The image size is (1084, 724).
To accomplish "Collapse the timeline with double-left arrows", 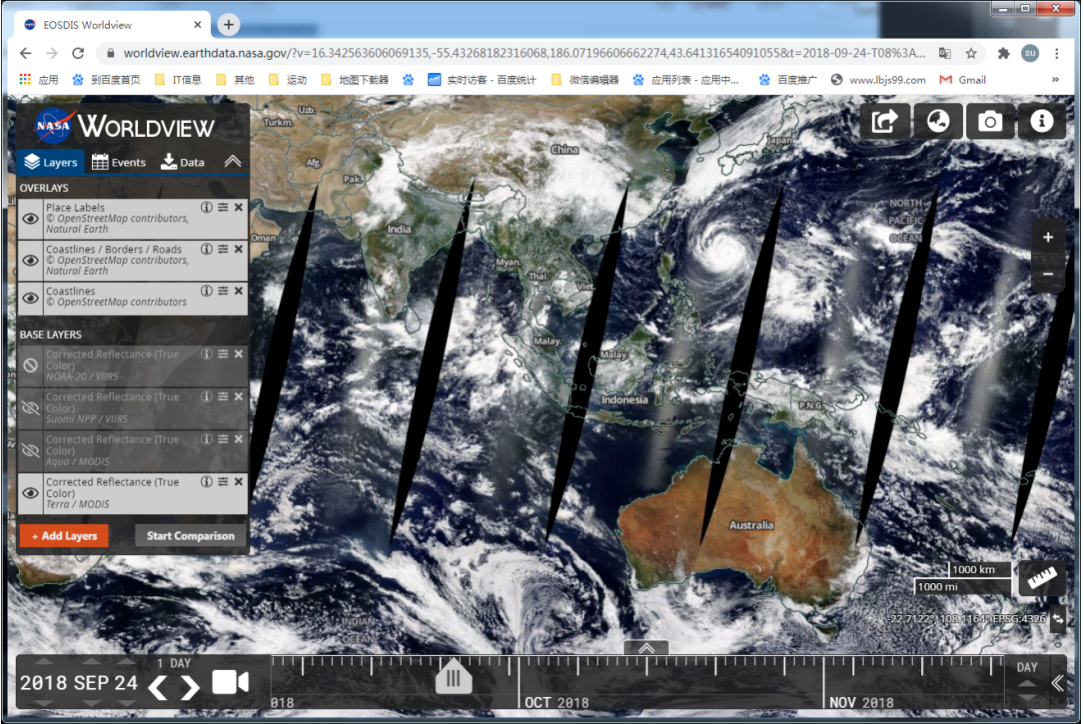I will (x=1058, y=683).
